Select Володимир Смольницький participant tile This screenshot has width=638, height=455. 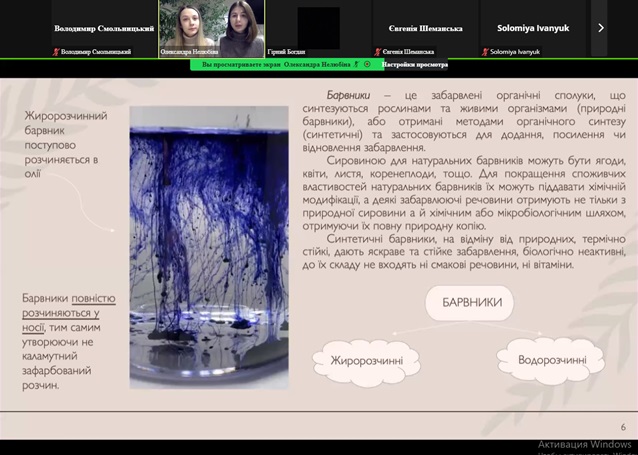[104, 28]
